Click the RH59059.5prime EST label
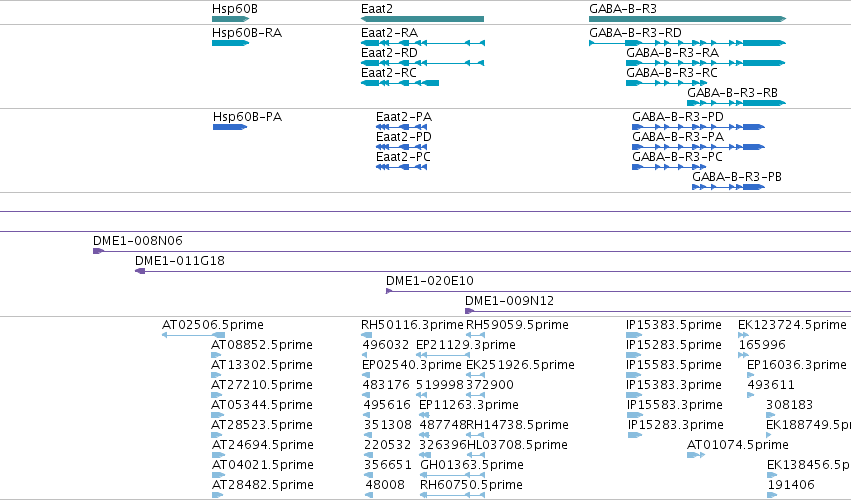Screen dimensions: 851x500 point(518,325)
